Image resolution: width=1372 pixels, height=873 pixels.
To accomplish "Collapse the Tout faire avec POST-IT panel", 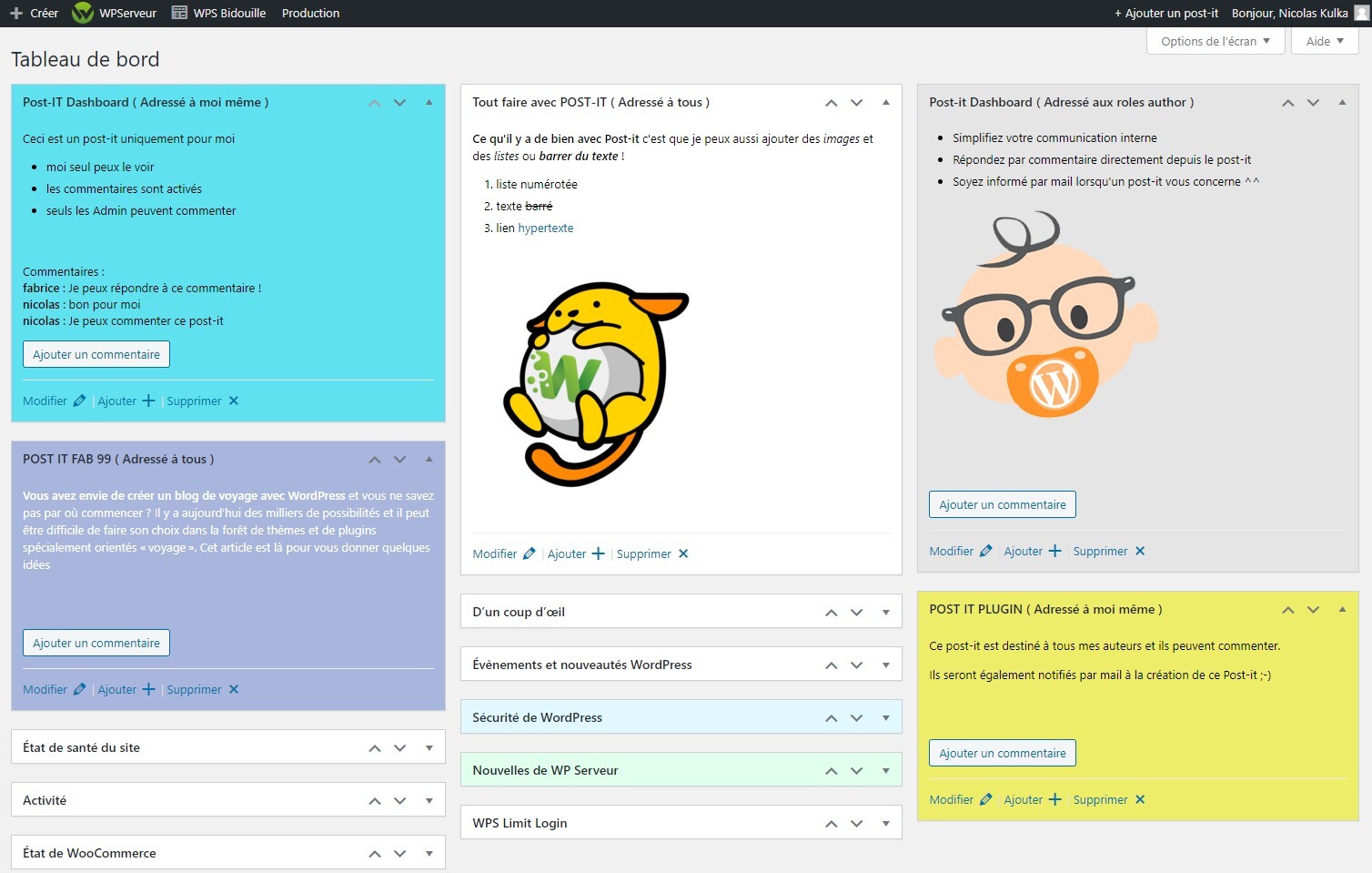I will point(885,103).
